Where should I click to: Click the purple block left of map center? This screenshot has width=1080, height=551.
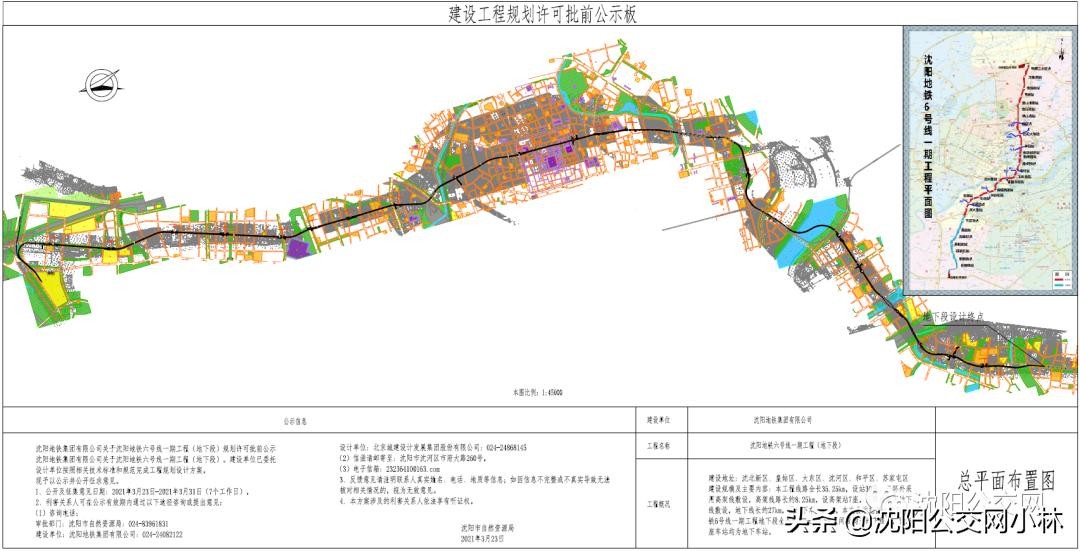click(x=298, y=248)
